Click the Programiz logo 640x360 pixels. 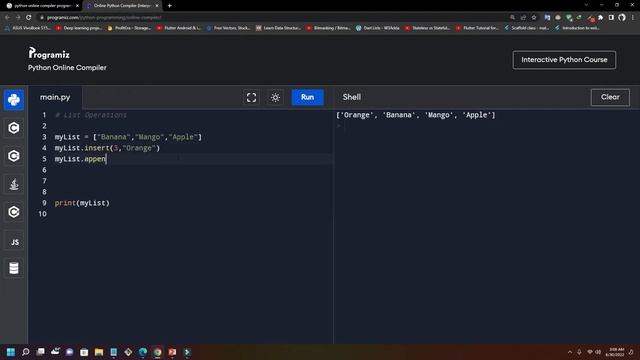tap(49, 53)
